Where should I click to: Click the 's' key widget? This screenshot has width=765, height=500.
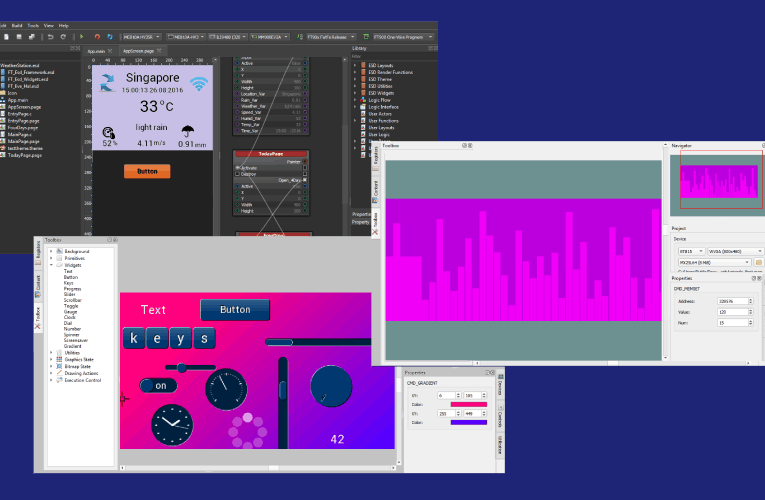pos(204,338)
